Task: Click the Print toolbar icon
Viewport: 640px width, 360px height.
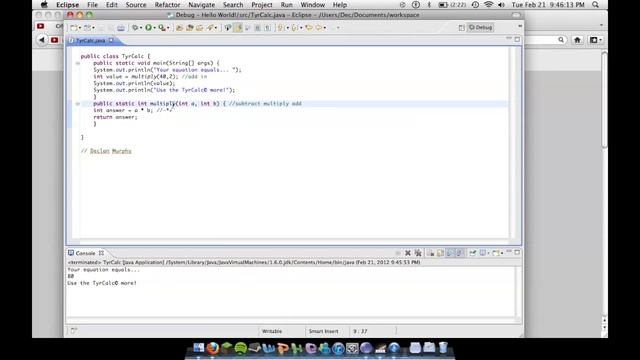Action: pyautogui.click(x=121, y=28)
